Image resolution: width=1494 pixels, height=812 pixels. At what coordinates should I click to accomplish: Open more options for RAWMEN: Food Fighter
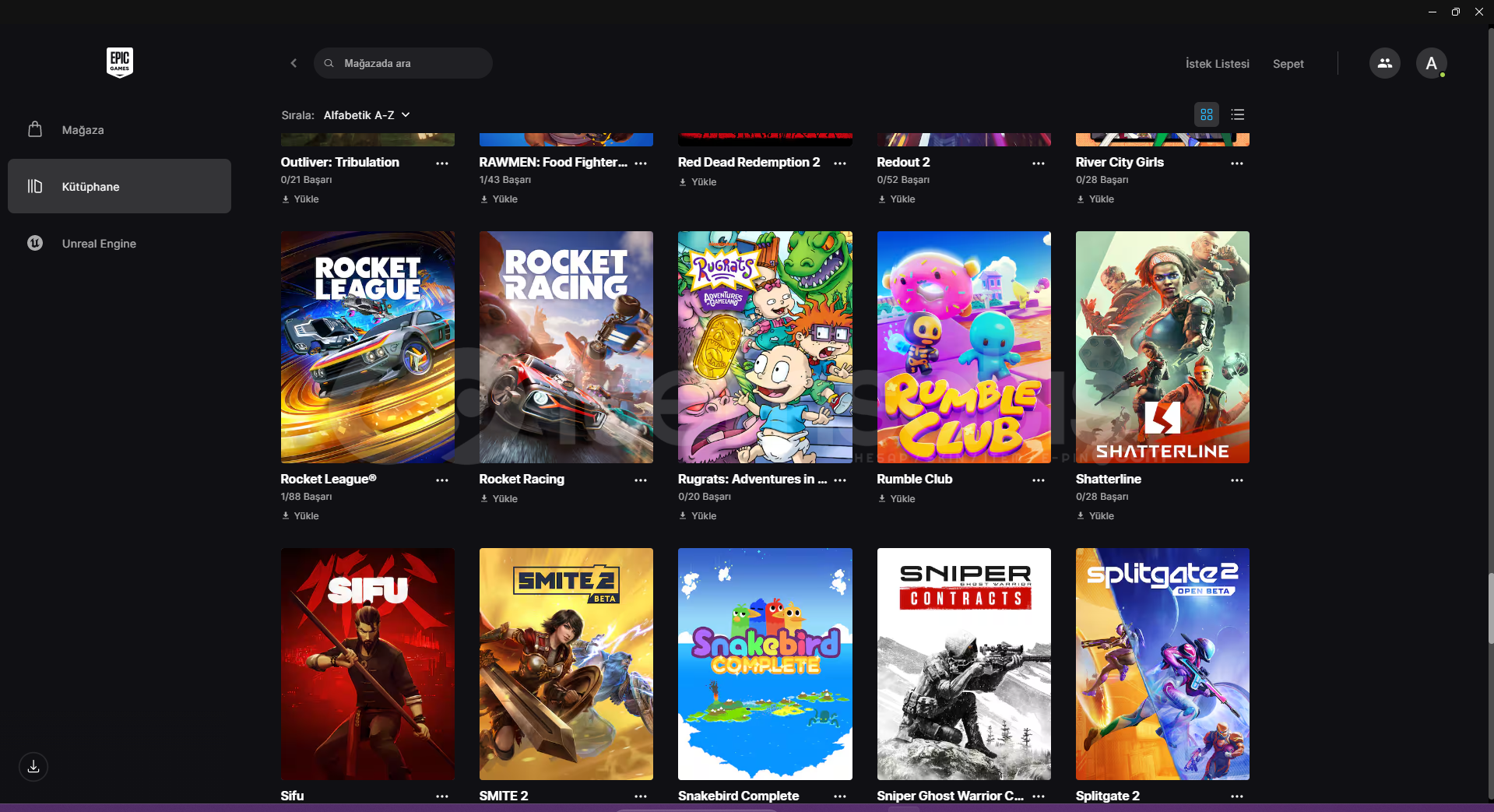641,163
